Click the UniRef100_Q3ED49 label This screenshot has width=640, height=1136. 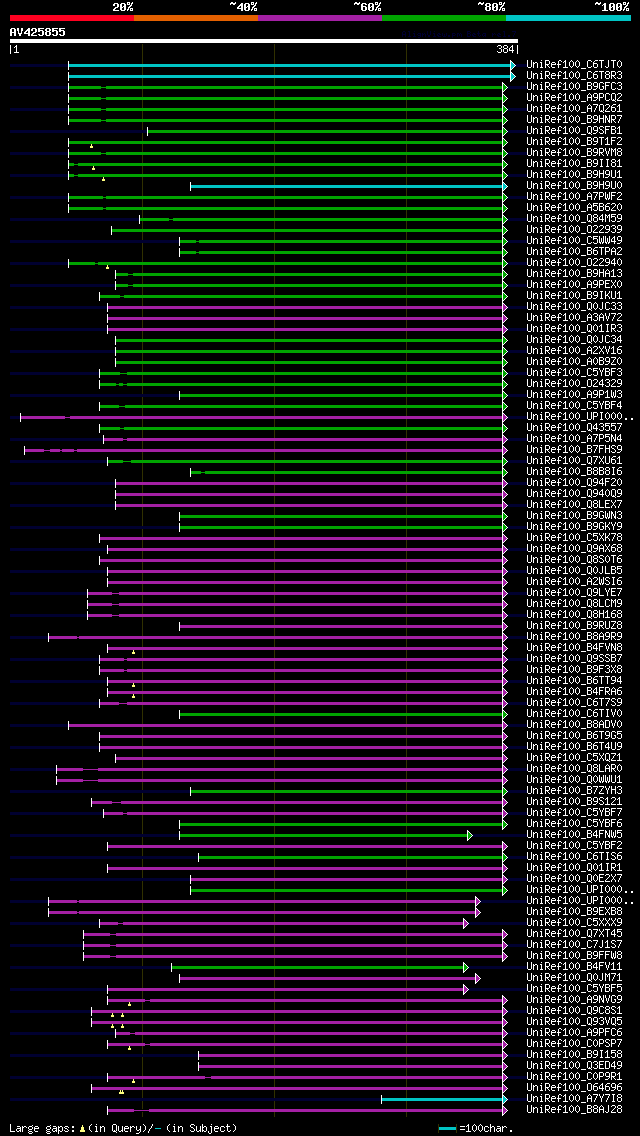pyautogui.click(x=574, y=1067)
